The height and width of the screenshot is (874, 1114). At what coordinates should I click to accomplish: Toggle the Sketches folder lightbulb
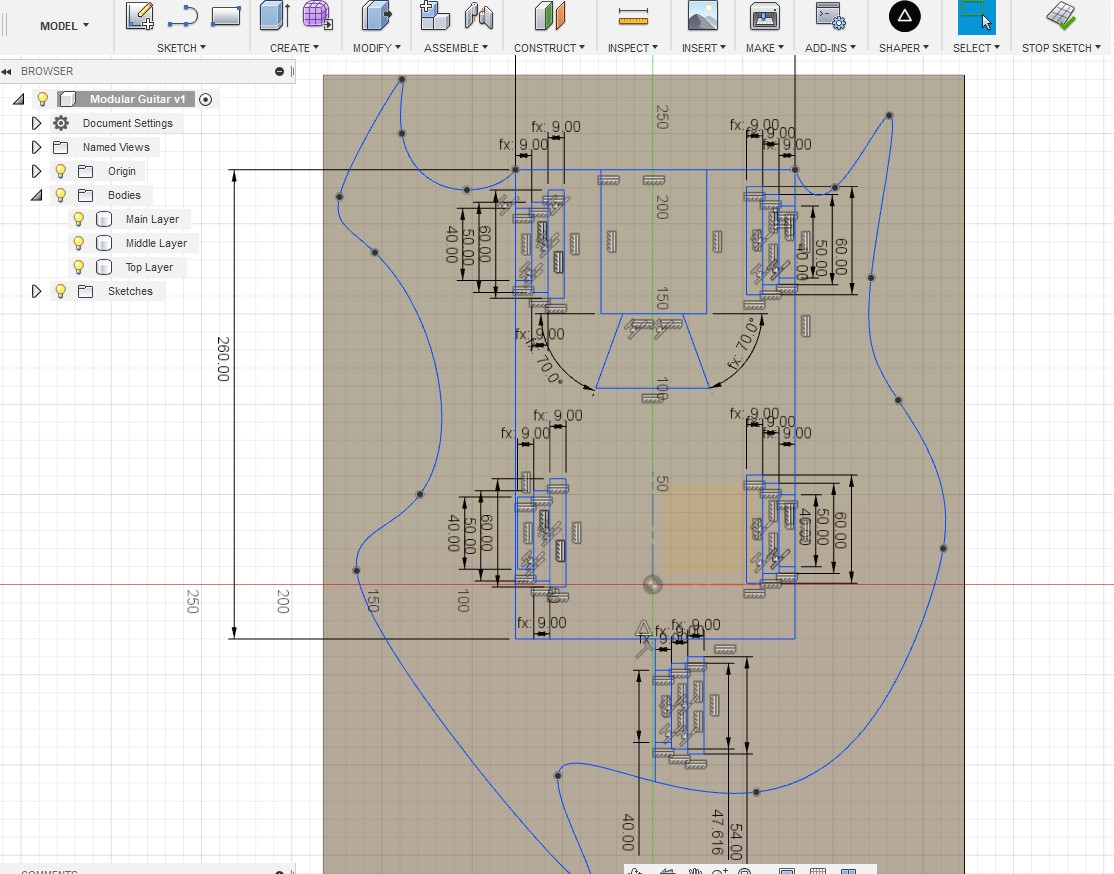pyautogui.click(x=60, y=291)
